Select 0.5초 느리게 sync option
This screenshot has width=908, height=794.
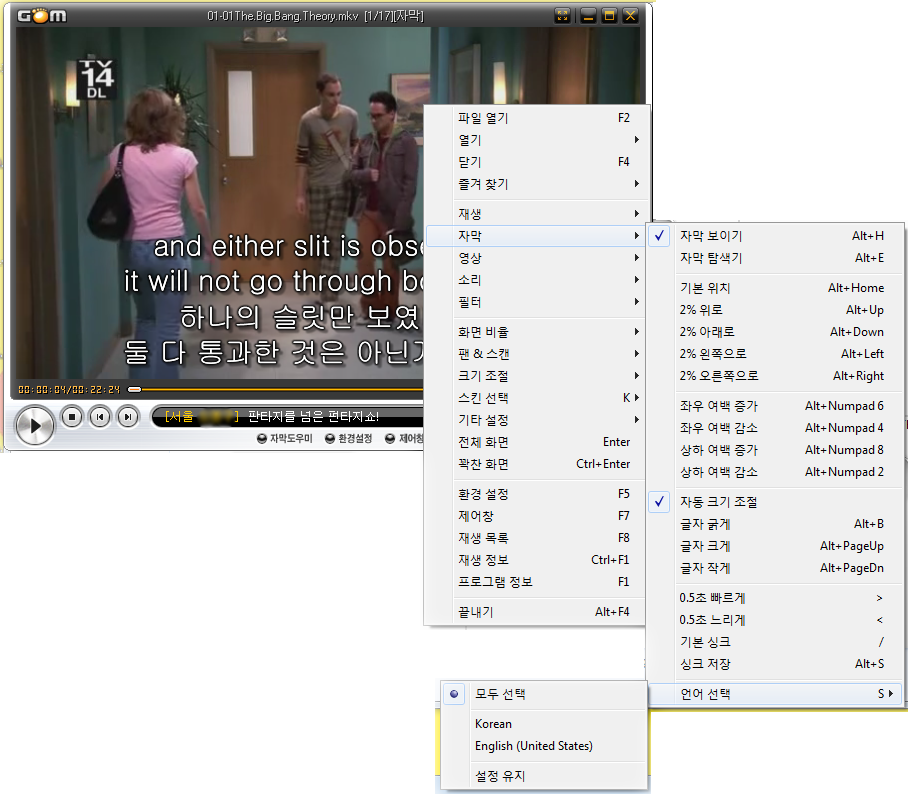click(x=775, y=620)
